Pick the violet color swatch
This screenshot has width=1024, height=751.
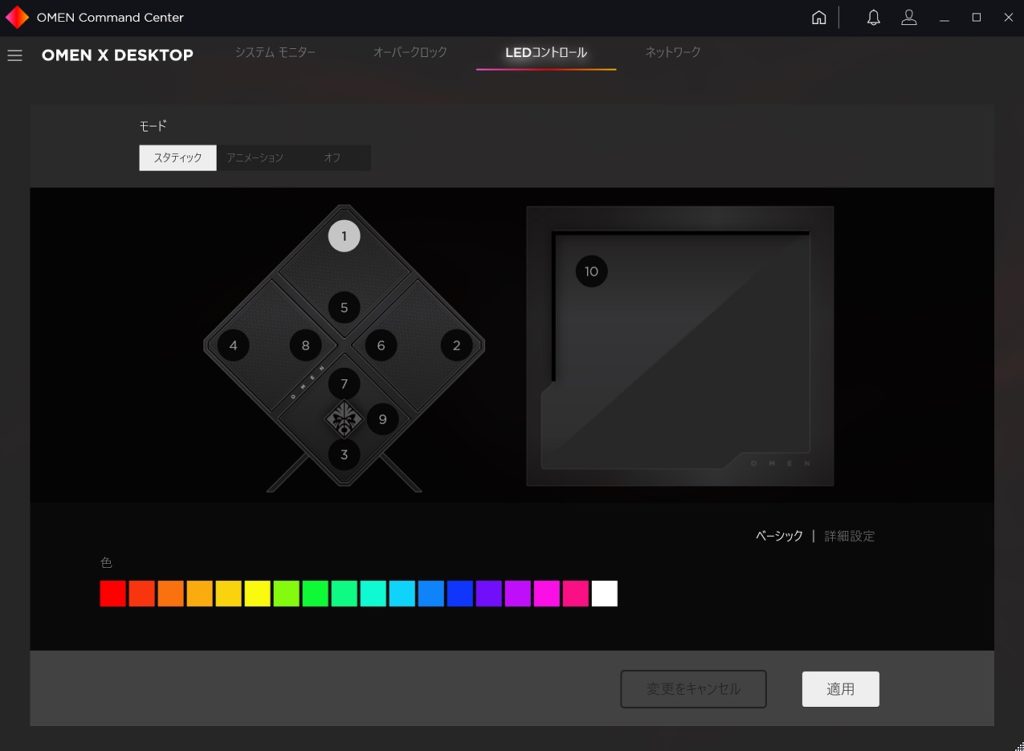[489, 594]
